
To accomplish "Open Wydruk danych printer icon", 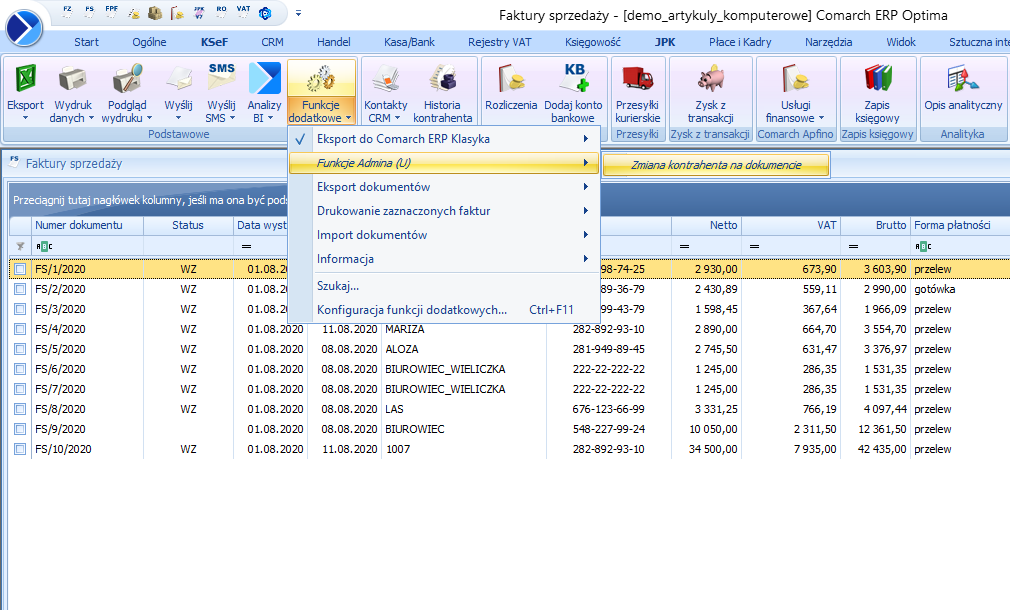I will (72, 79).
